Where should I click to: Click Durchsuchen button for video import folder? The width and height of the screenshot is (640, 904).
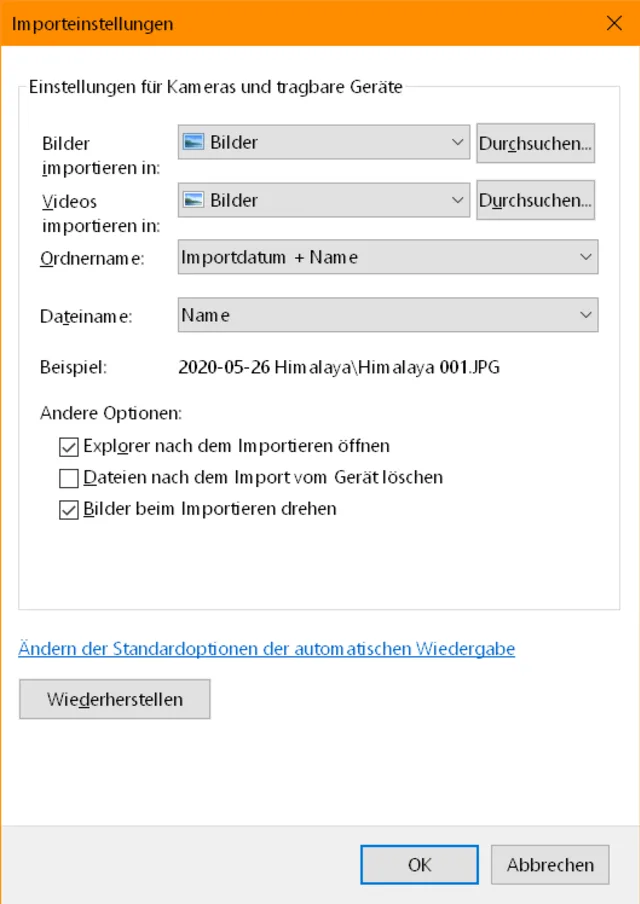pyautogui.click(x=535, y=200)
